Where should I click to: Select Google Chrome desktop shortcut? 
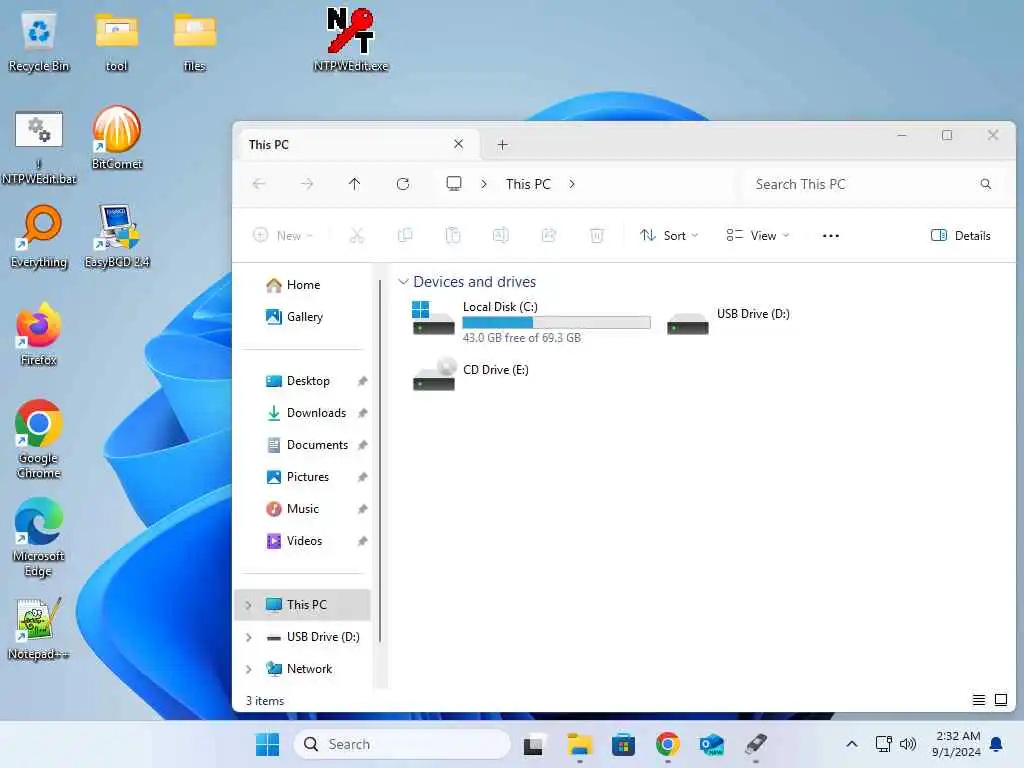pyautogui.click(x=39, y=439)
